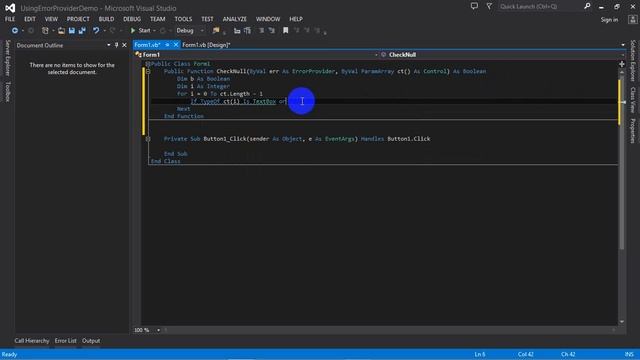Click Sign in link

pyautogui.click(x=609, y=20)
